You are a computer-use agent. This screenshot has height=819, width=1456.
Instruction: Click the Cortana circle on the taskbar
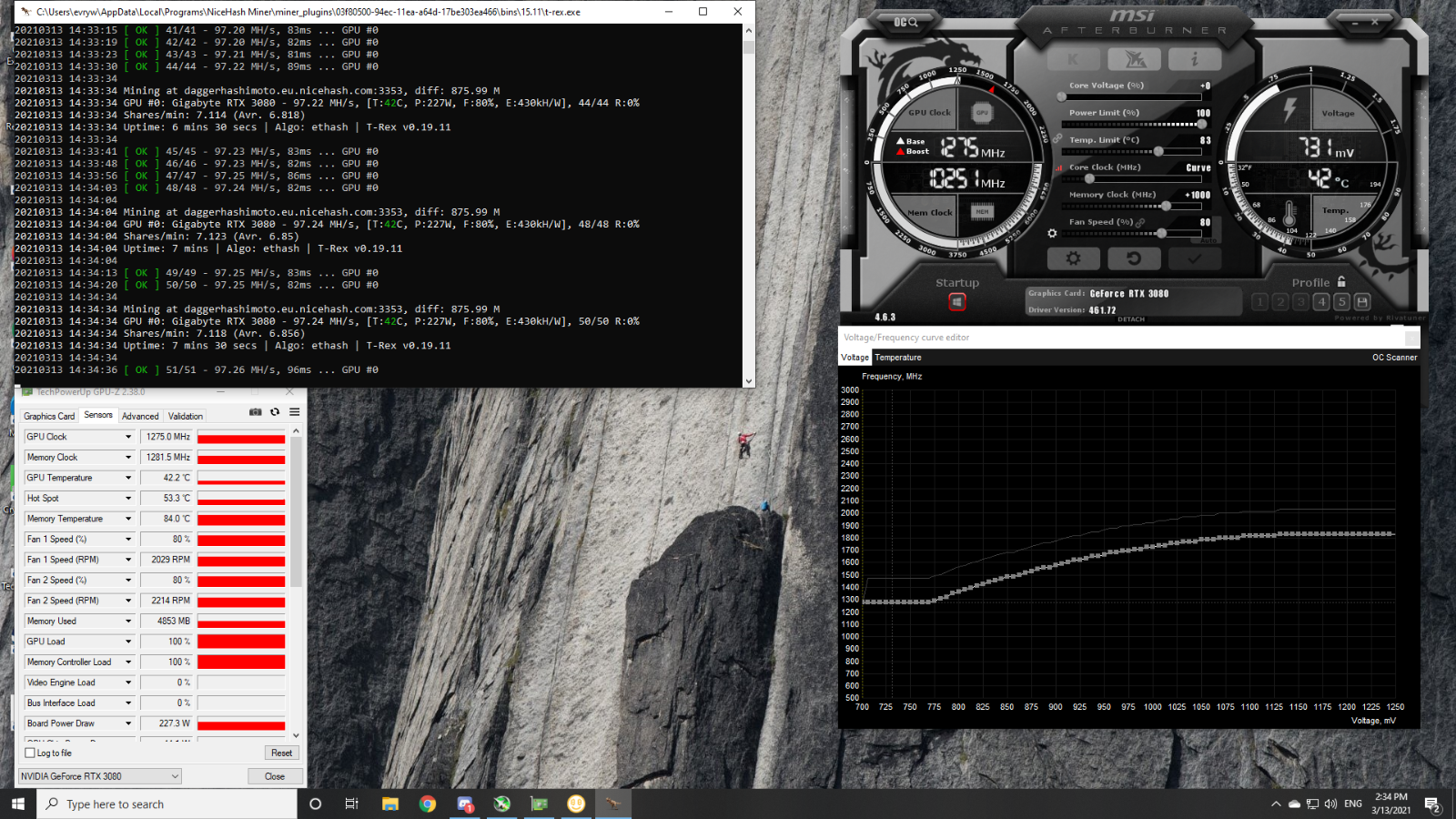pyautogui.click(x=316, y=804)
